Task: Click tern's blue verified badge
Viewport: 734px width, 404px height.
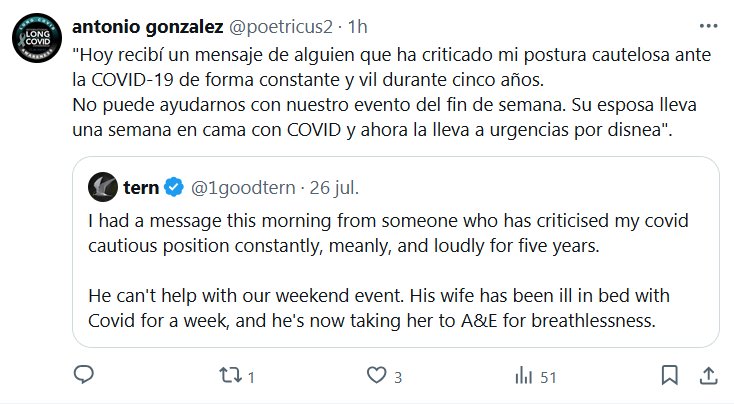Action: click(174, 186)
